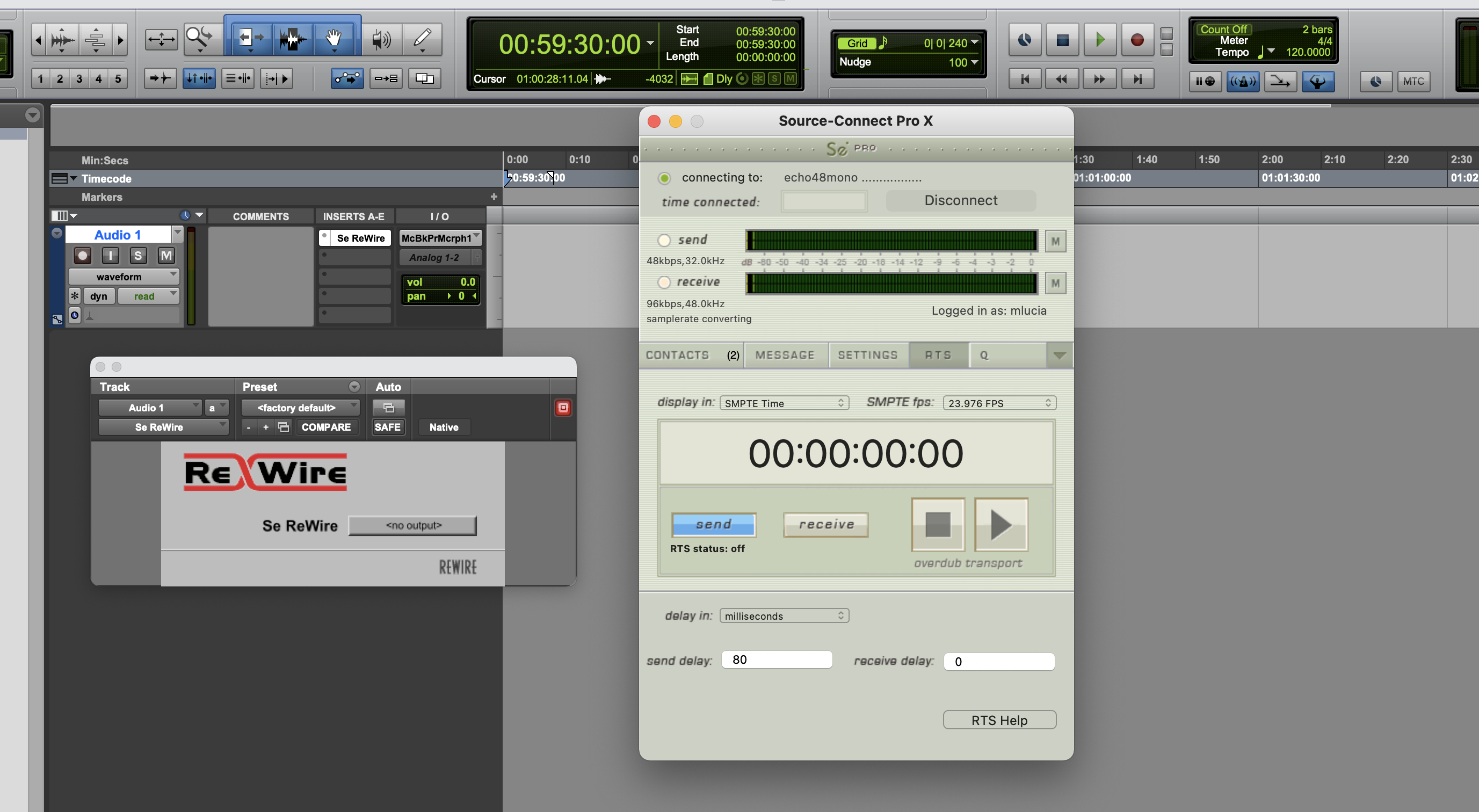Open the SMPTE fps dropdown
Screen dimensions: 1479x812
[999, 403]
